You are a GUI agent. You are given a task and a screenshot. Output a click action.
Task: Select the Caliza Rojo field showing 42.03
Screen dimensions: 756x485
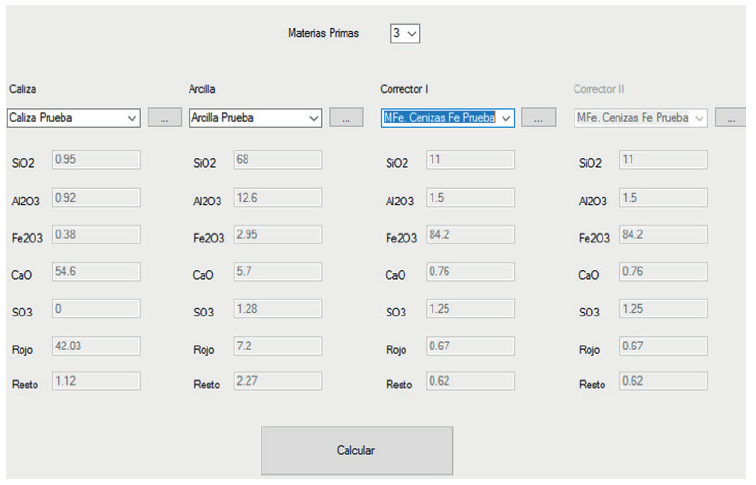(x=95, y=346)
